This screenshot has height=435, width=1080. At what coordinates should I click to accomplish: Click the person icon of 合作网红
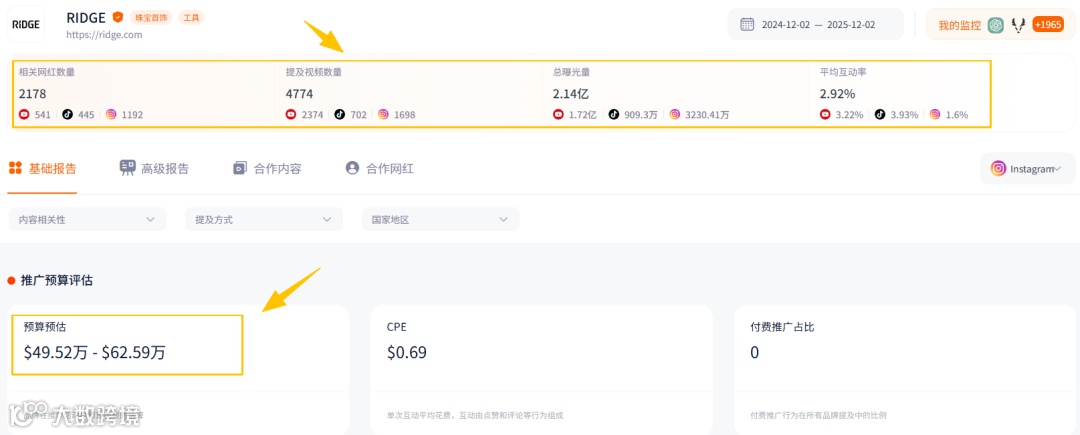click(x=353, y=168)
